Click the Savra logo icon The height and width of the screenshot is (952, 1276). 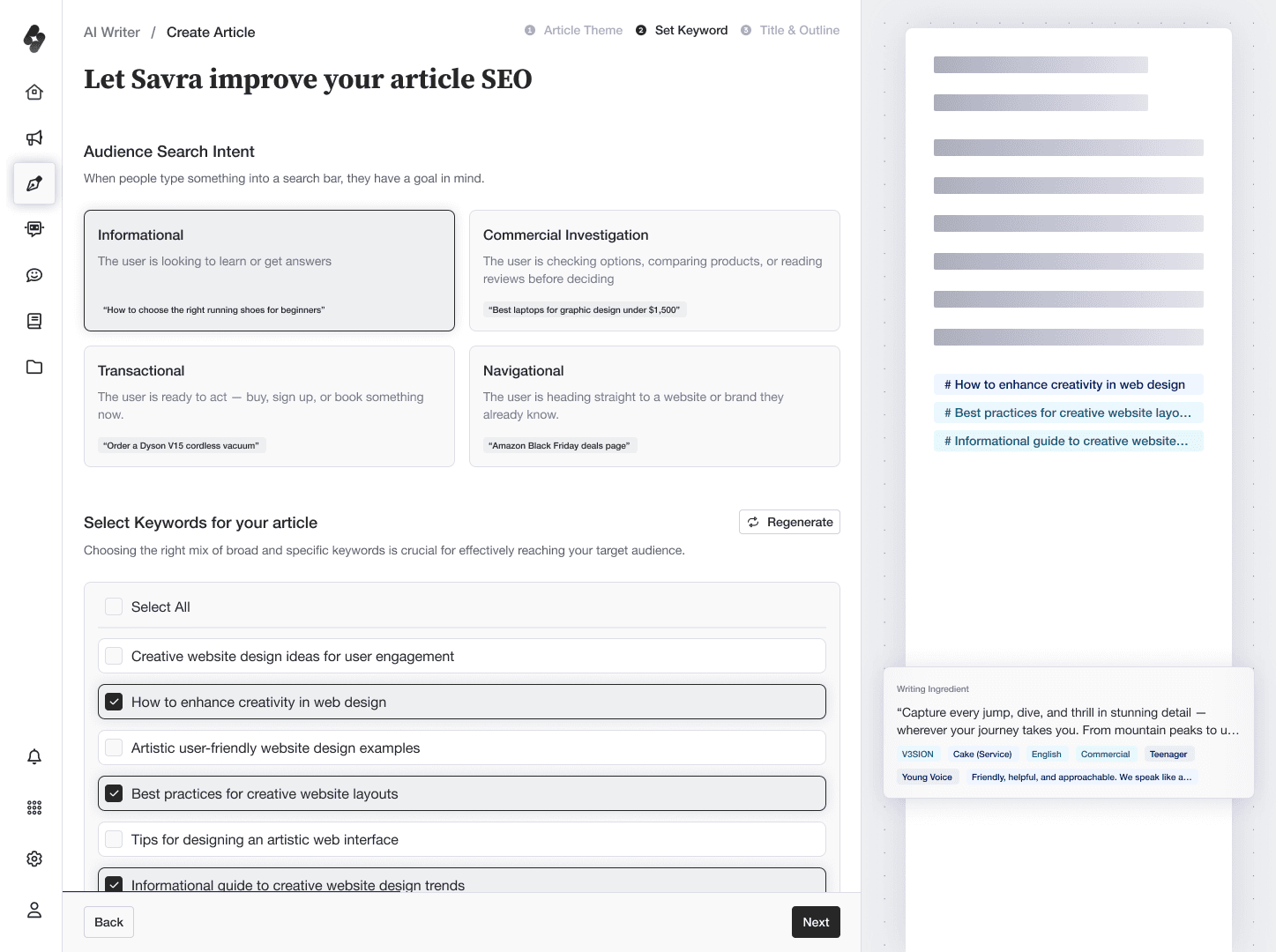point(34,39)
